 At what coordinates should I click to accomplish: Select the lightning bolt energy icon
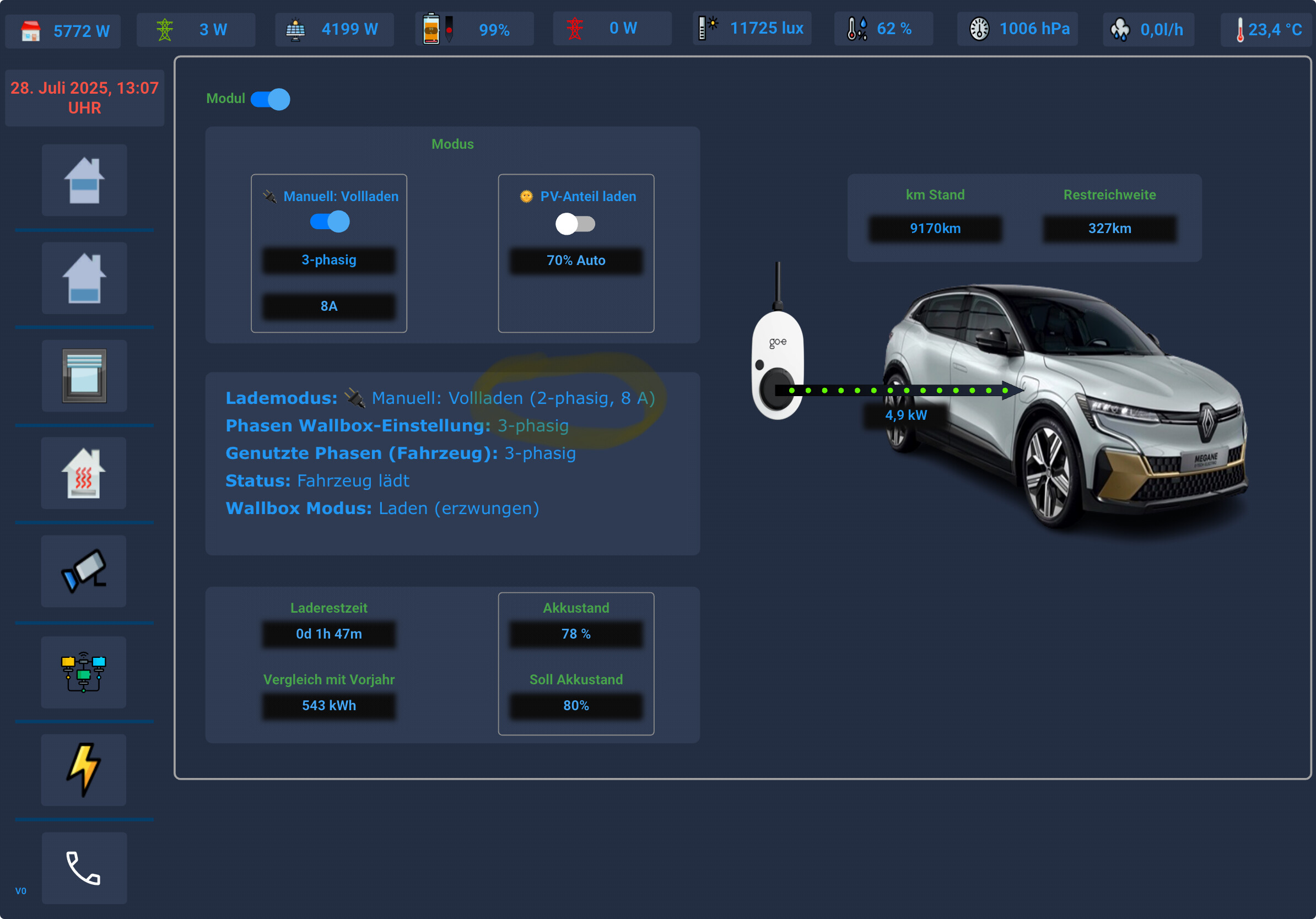tap(84, 770)
